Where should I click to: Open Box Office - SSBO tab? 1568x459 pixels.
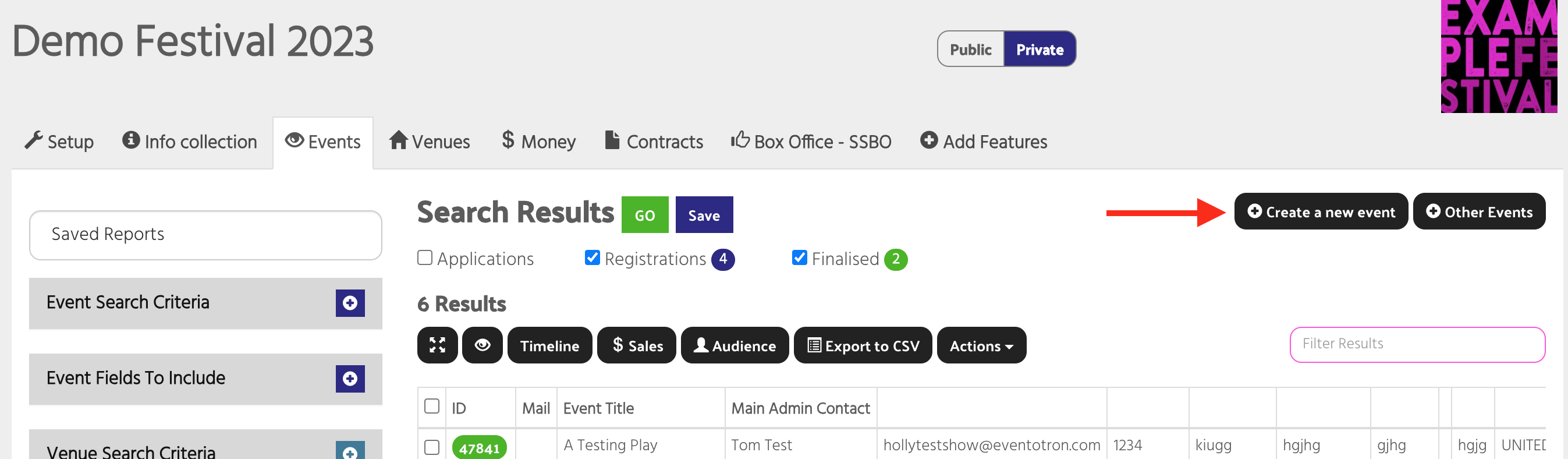(811, 142)
